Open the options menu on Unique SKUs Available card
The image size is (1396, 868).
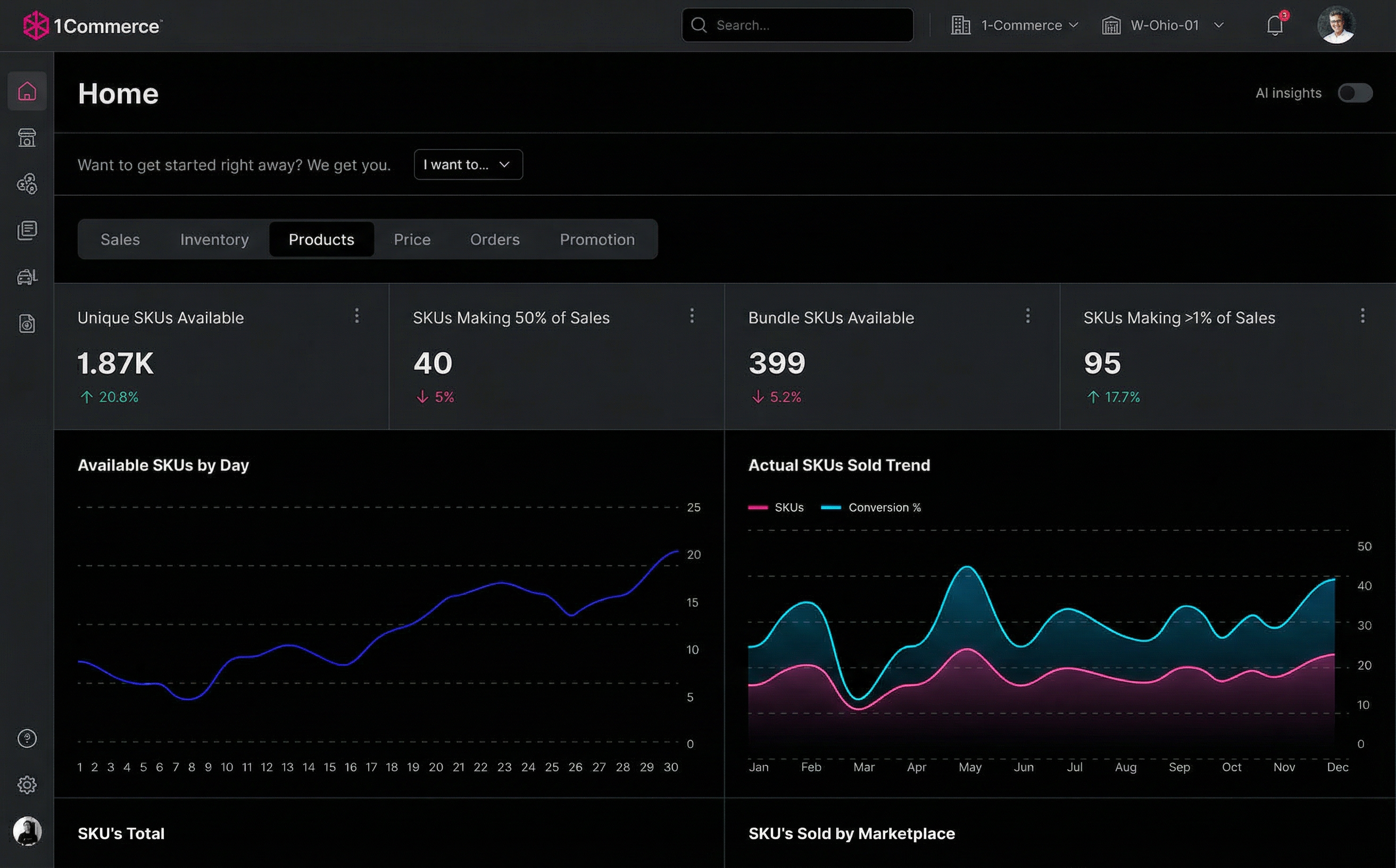(x=356, y=316)
